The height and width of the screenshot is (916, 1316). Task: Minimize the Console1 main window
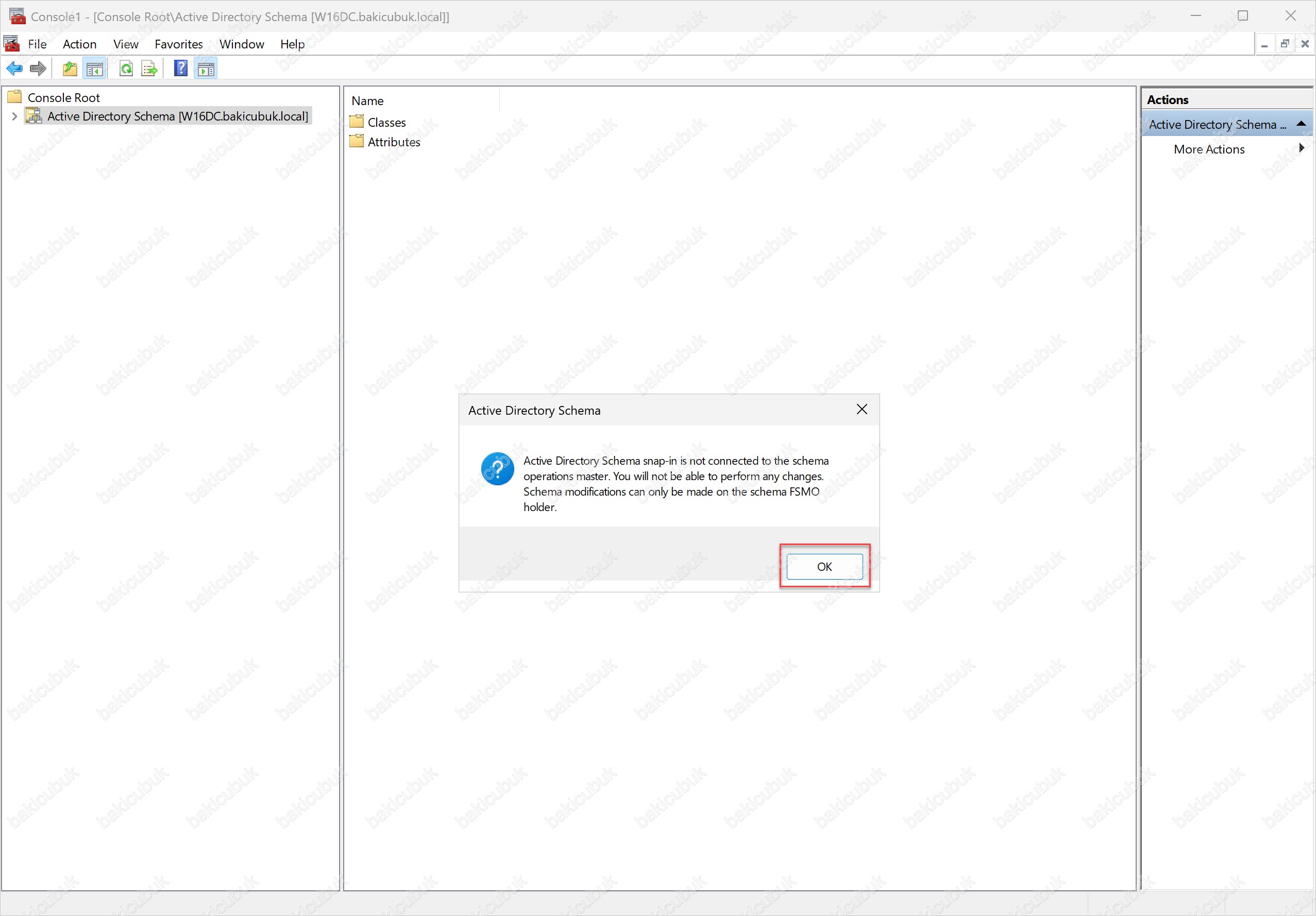(1195, 15)
